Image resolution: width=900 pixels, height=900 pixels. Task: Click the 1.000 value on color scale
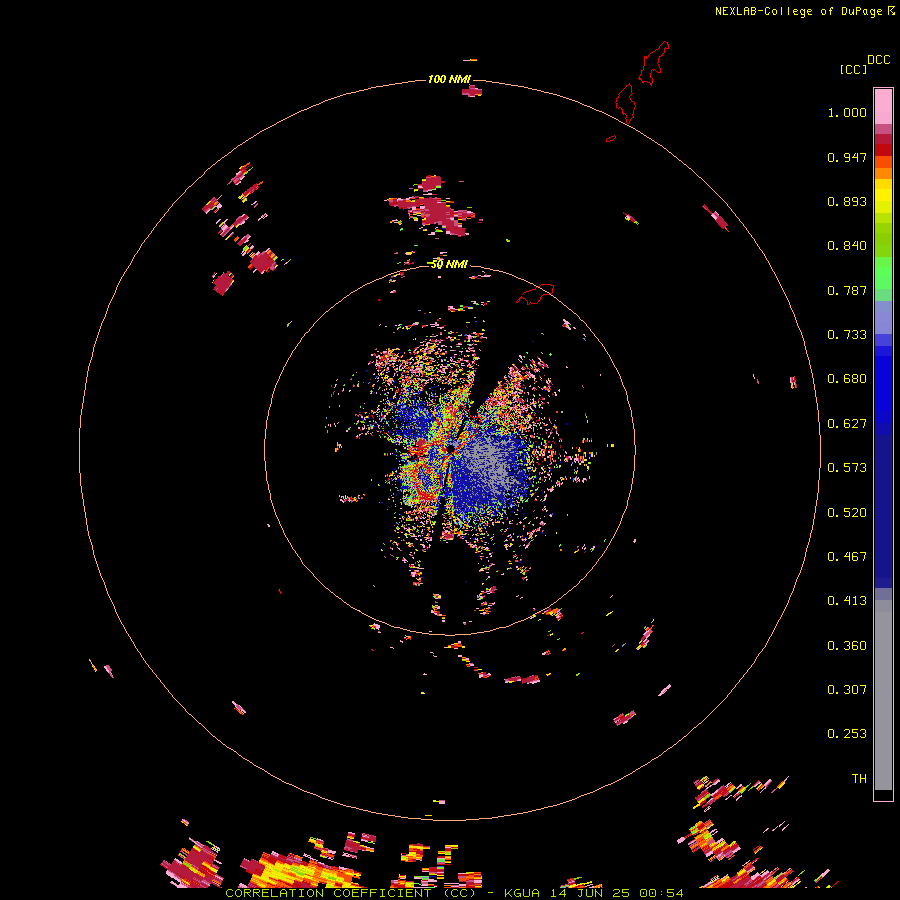[x=847, y=112]
